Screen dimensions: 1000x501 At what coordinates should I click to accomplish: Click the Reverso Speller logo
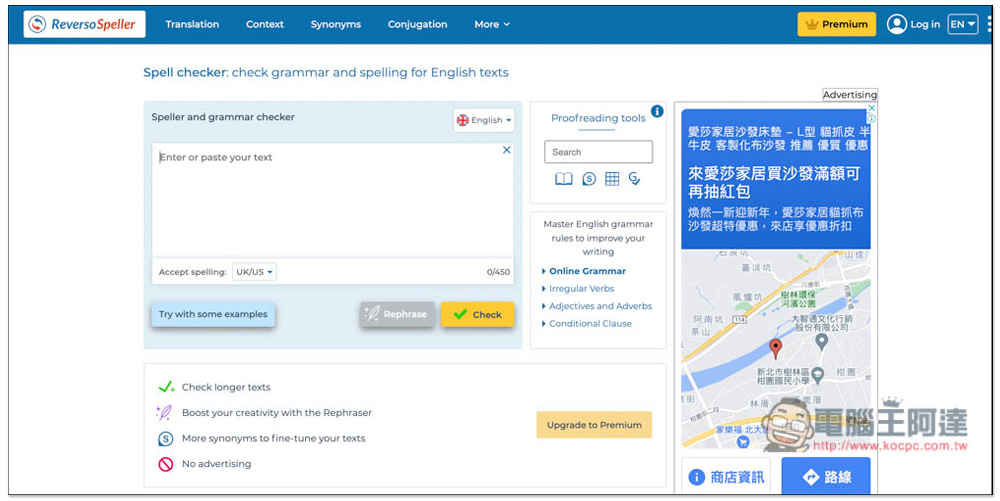pos(85,24)
